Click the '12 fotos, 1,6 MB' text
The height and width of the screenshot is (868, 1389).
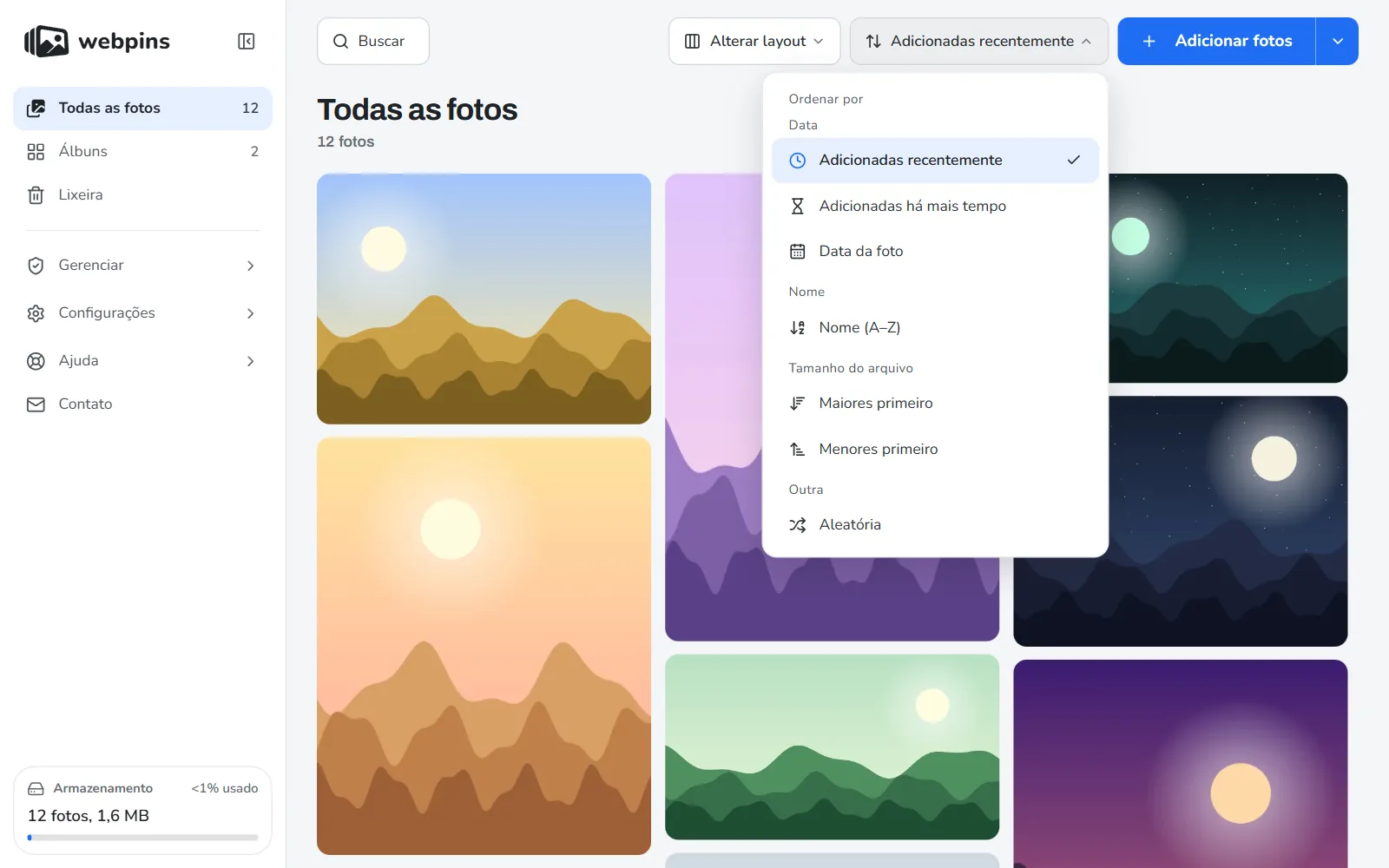89,816
